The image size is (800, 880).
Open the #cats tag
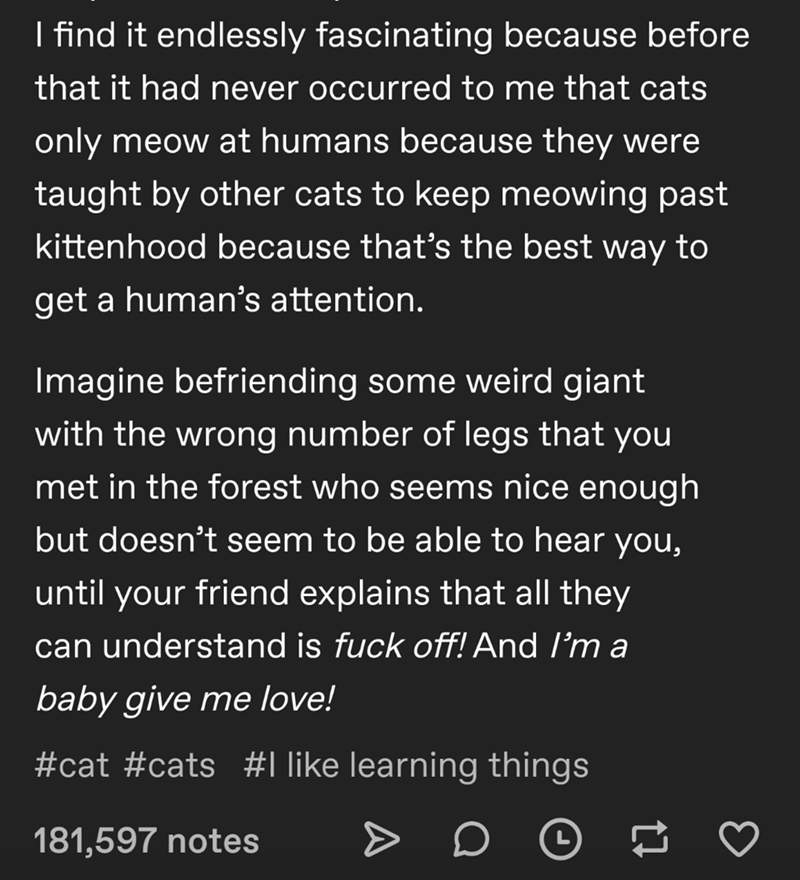click(x=169, y=766)
